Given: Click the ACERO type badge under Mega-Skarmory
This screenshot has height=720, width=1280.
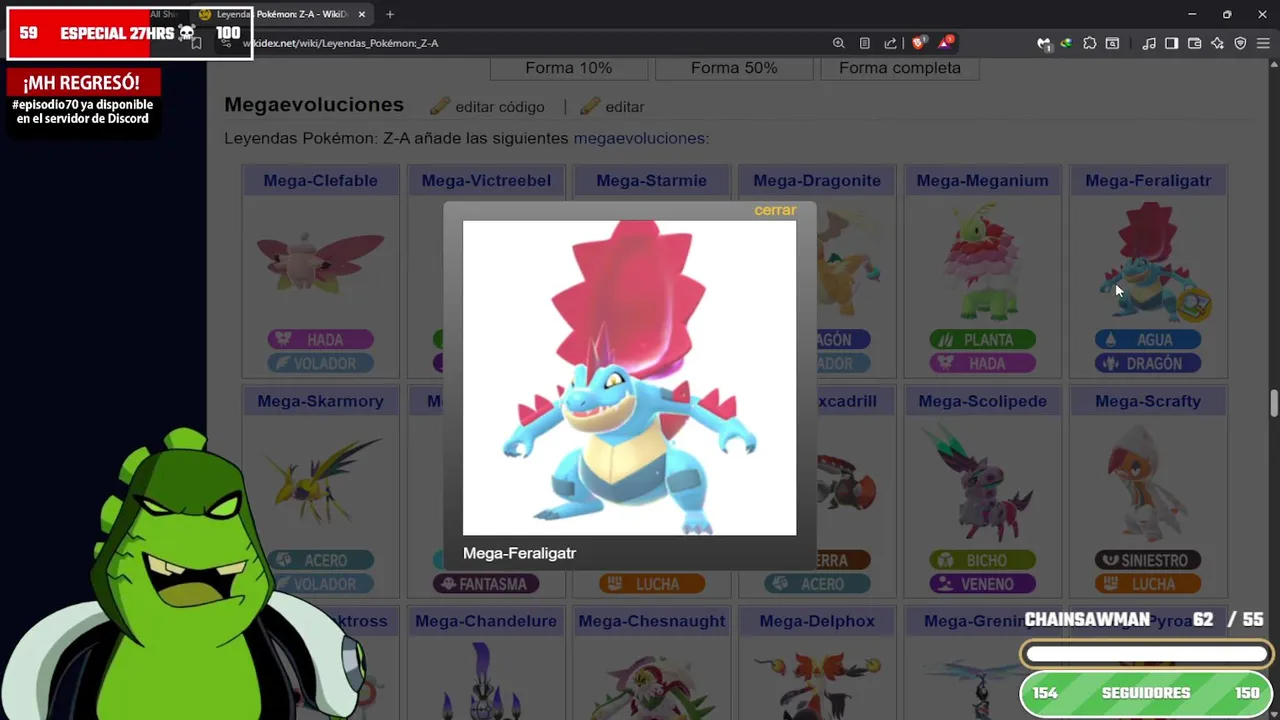Looking at the screenshot, I should tap(321, 560).
